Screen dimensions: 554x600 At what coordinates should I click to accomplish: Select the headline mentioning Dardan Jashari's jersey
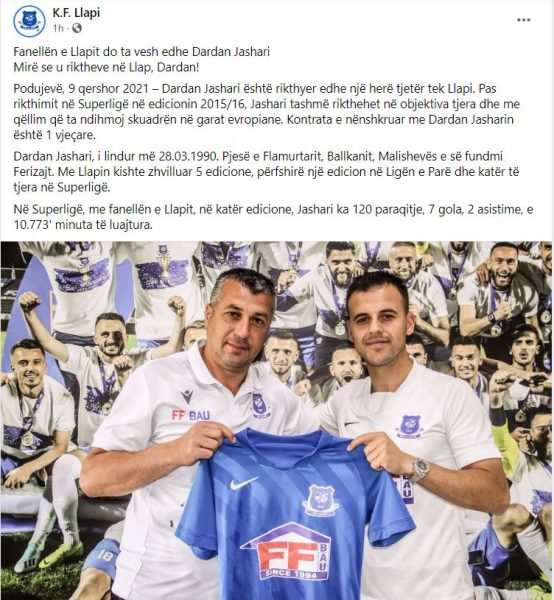pyautogui.click(x=142, y=52)
